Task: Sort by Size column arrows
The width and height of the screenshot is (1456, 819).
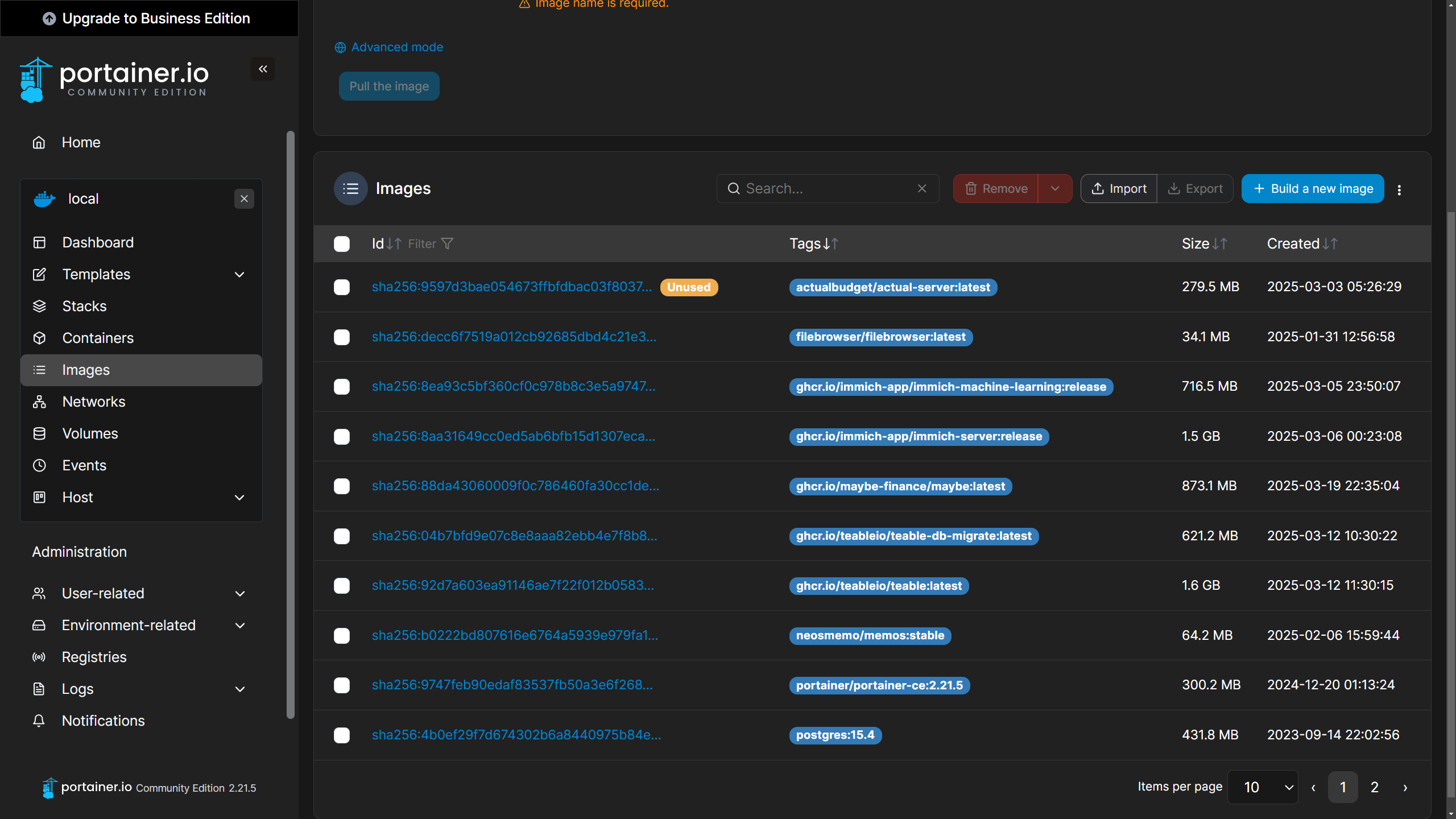Action: (1220, 243)
